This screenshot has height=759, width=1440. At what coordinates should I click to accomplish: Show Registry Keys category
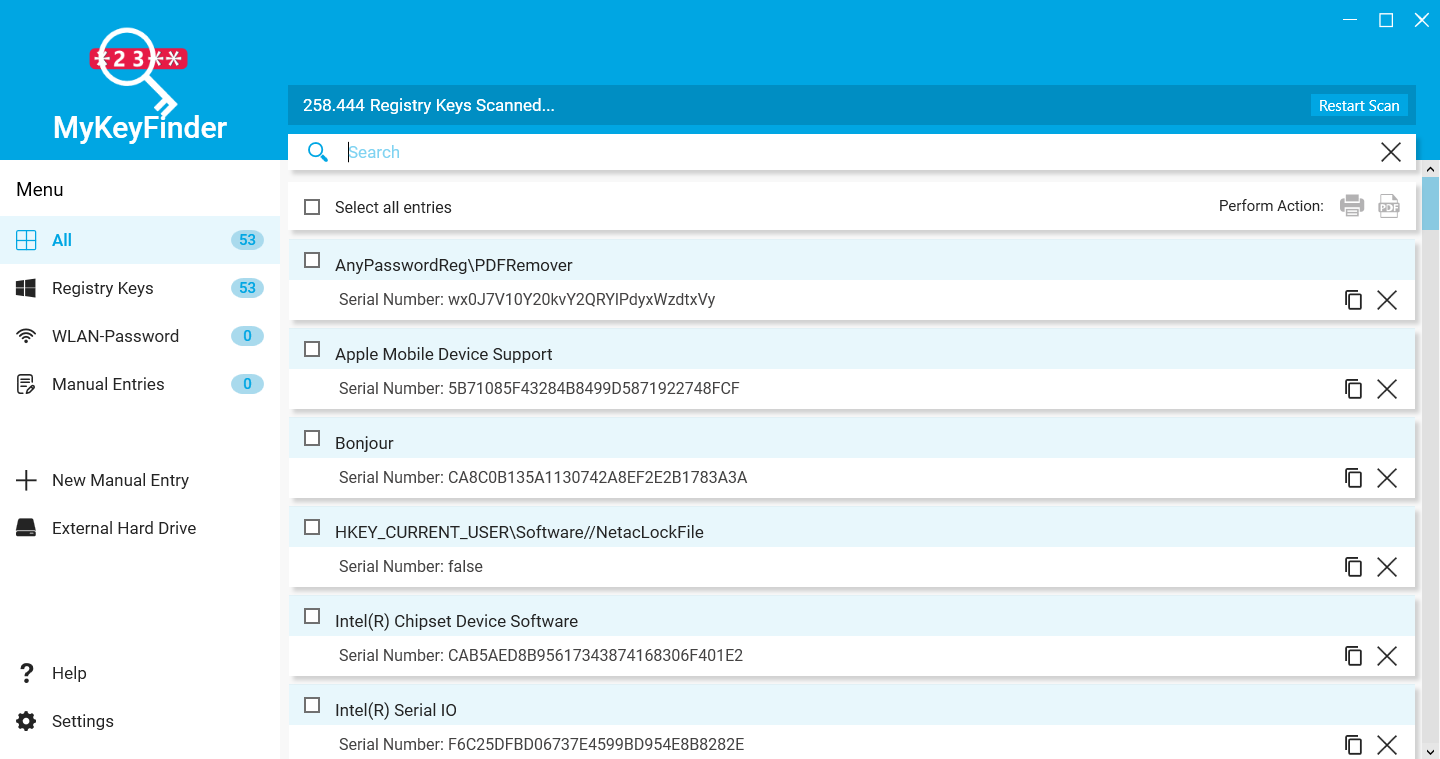pos(140,288)
